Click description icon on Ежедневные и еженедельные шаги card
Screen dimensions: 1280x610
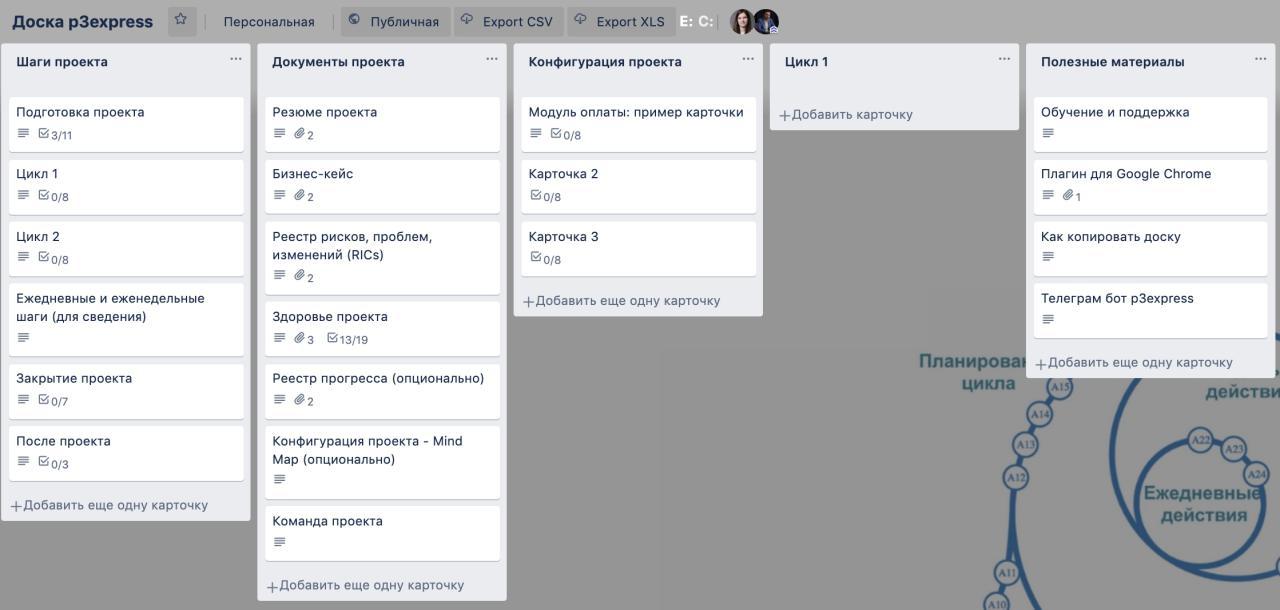24,337
